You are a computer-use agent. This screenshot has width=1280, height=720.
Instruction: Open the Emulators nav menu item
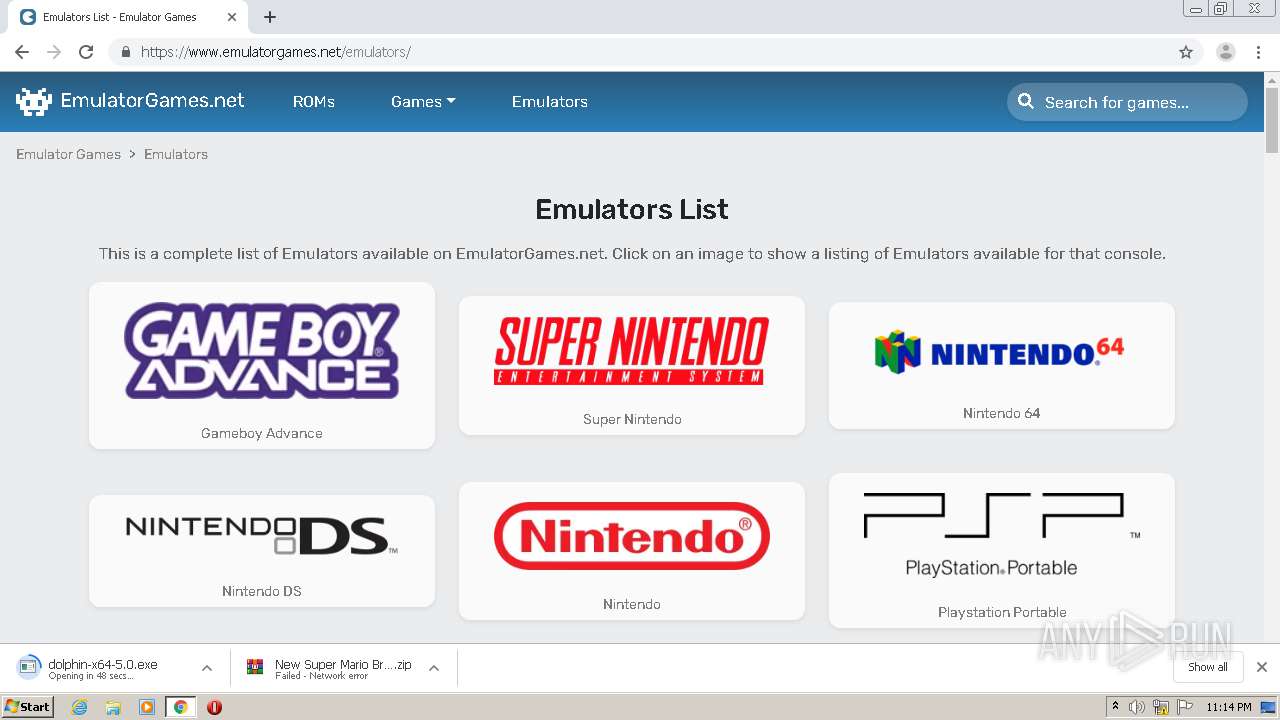pos(550,101)
